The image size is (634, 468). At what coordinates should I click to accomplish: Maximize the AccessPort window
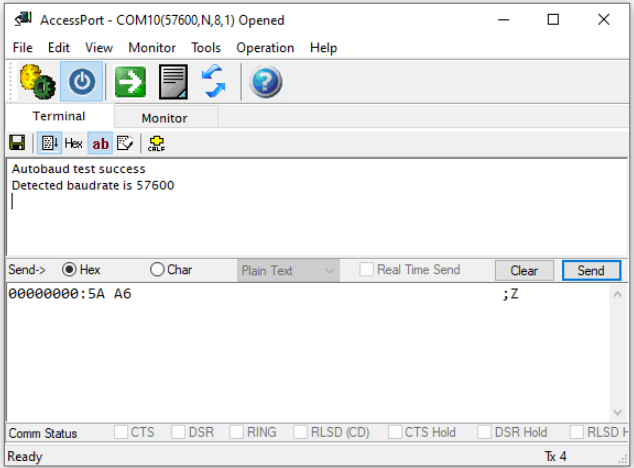(x=553, y=19)
